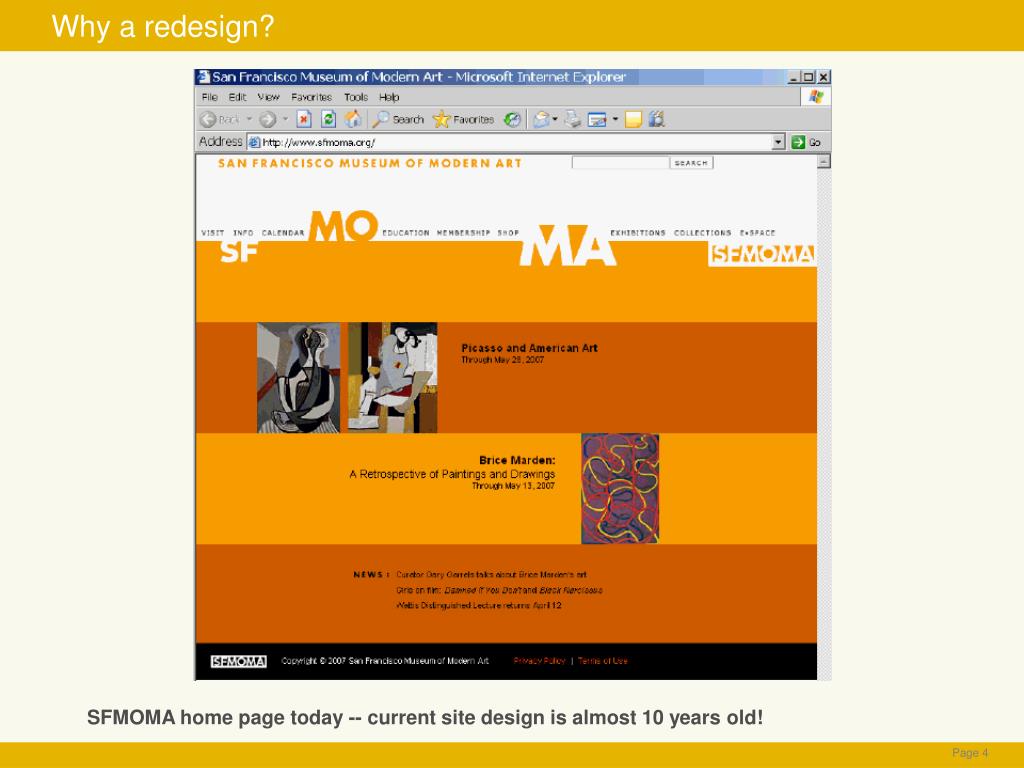Click the Forward arrow button
1024x768 pixels.
tap(267, 120)
